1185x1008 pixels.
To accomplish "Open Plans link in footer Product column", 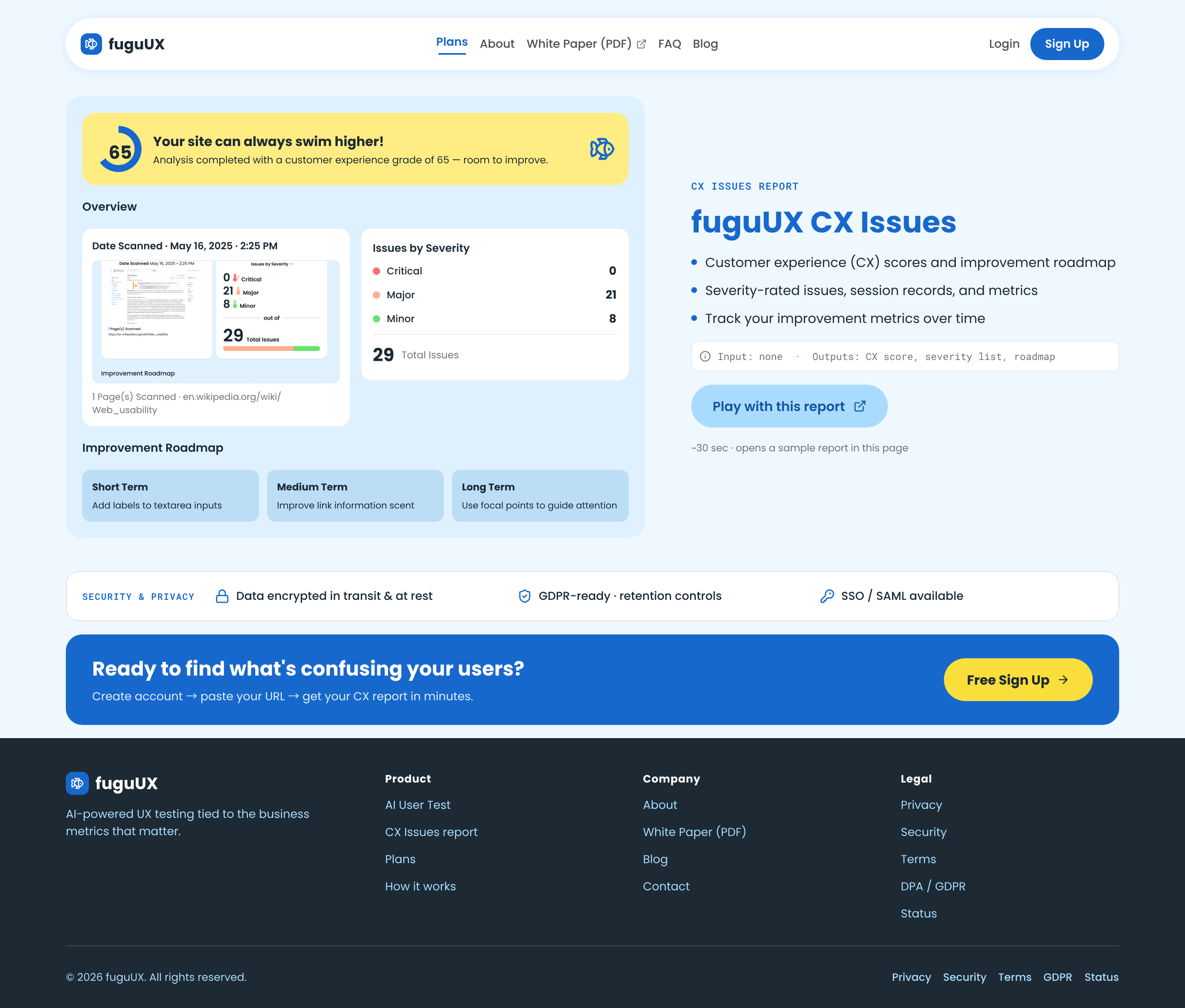I will tap(400, 859).
